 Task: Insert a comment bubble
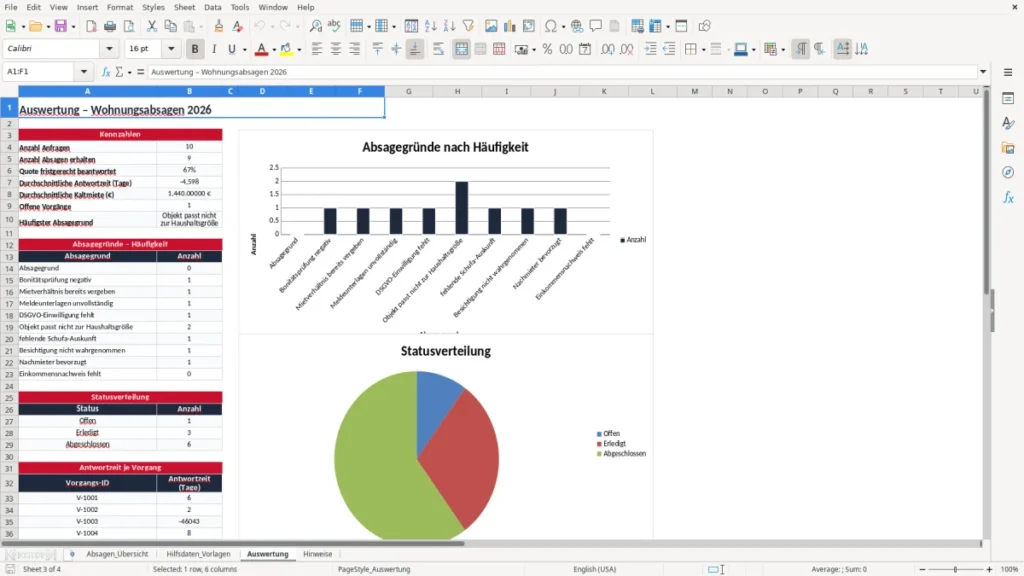(596, 26)
